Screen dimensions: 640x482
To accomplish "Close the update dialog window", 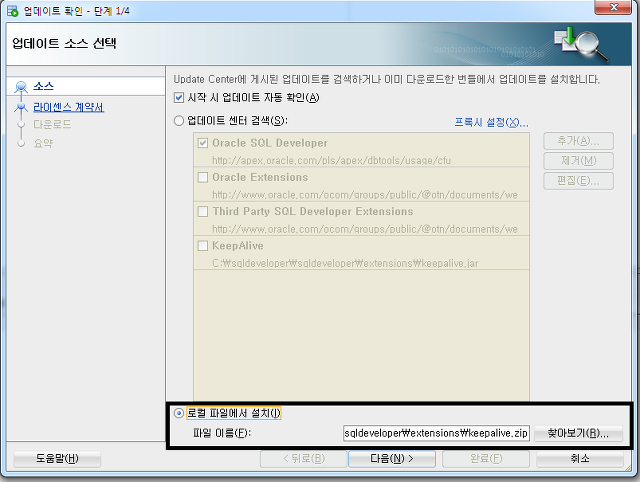I will tap(613, 7).
